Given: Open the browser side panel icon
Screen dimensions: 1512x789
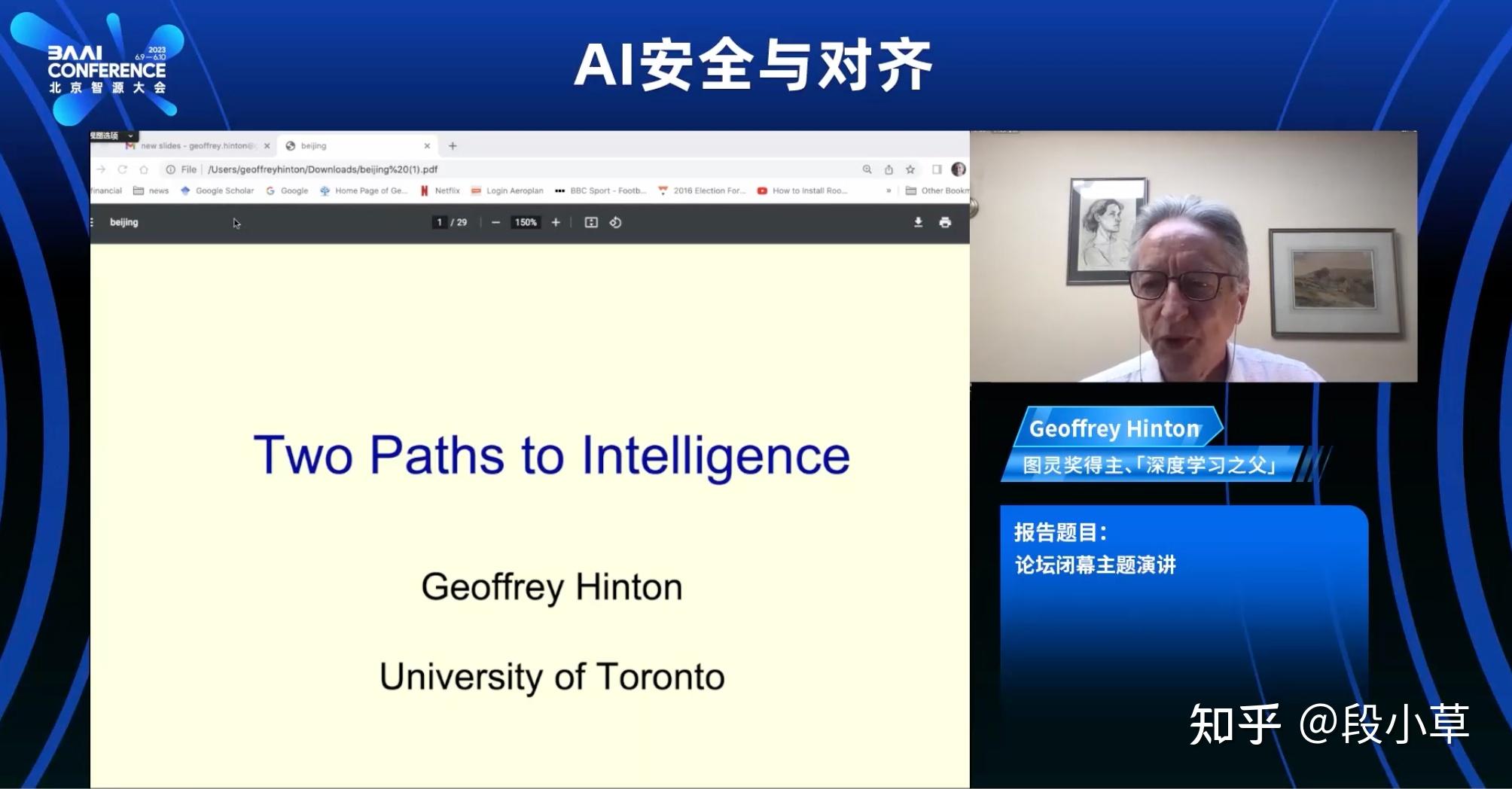Looking at the screenshot, I should point(937,169).
